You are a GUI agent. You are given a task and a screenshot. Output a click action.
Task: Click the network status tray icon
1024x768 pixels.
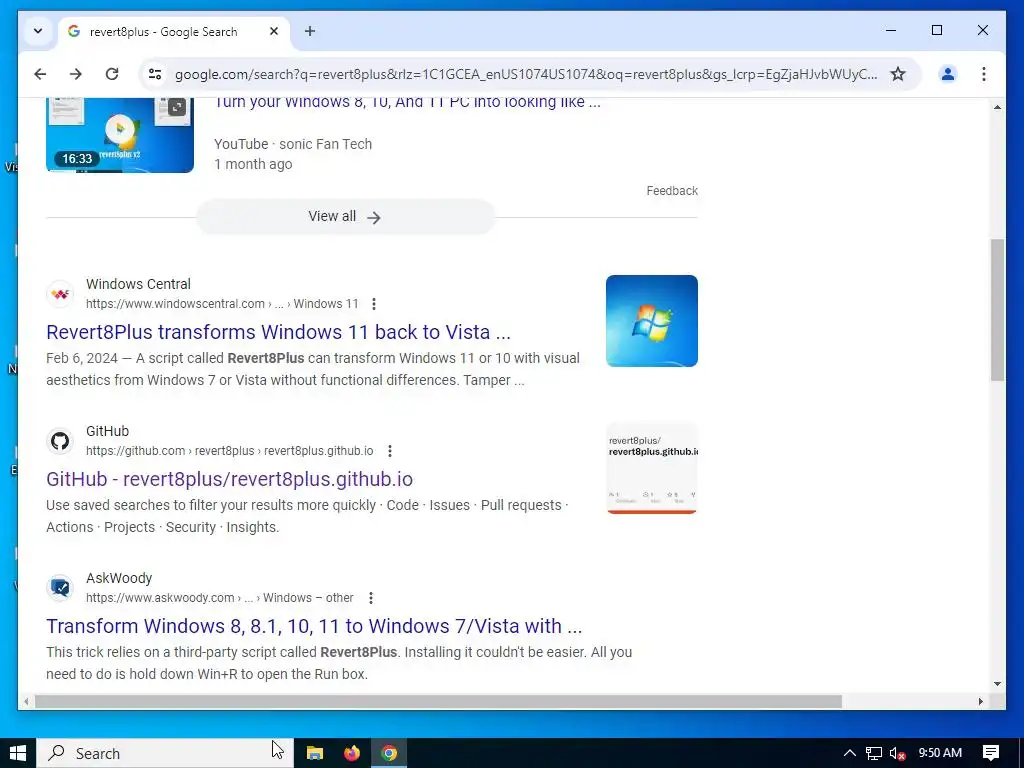(874, 753)
